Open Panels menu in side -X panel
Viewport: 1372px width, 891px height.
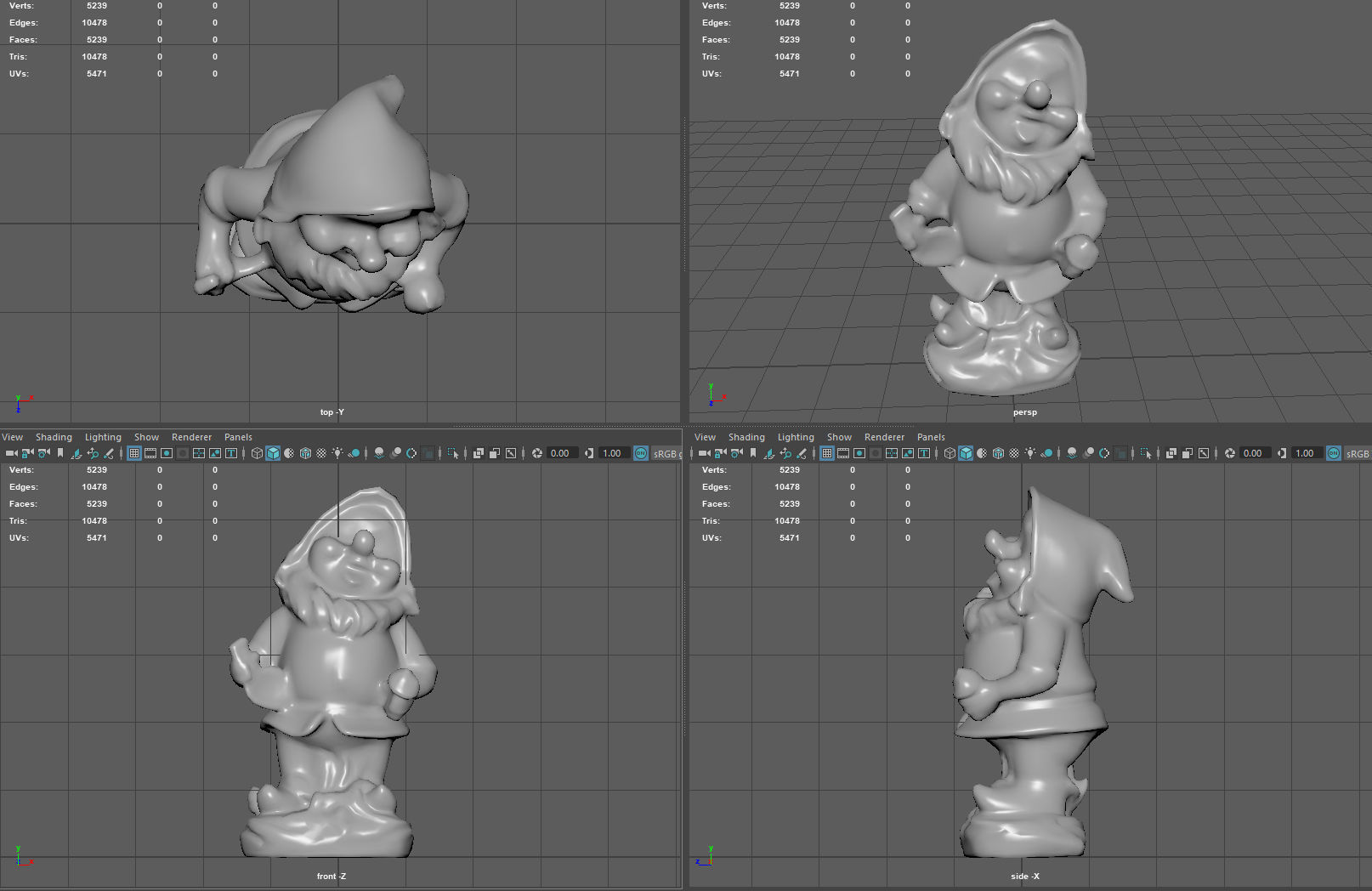931,437
